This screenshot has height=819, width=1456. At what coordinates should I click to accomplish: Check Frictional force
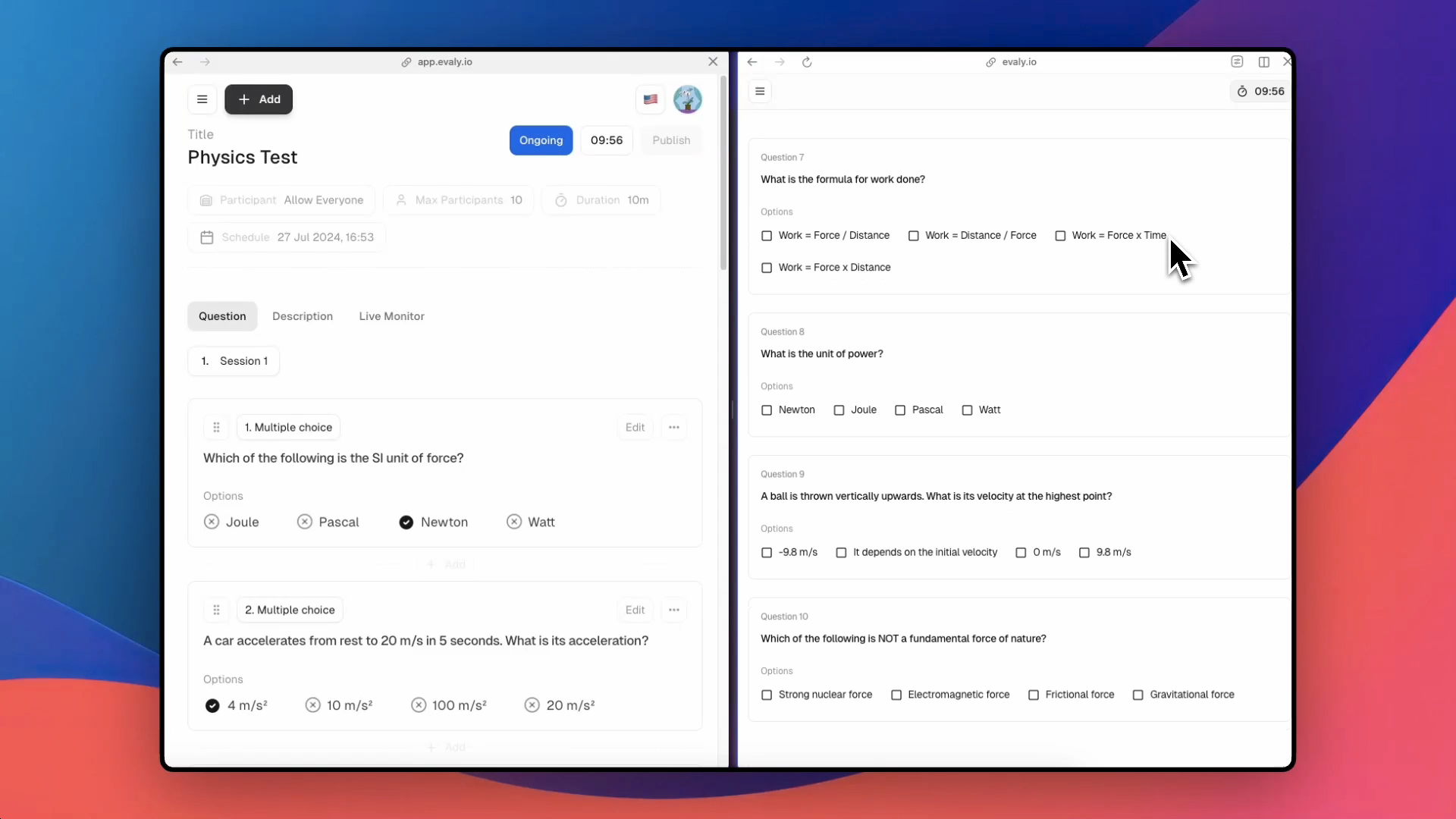pyautogui.click(x=1034, y=695)
